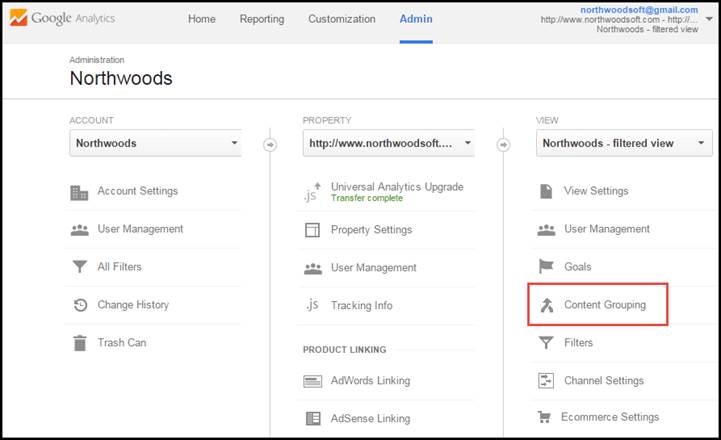Open the View dropdown showing filtered view

[624, 143]
